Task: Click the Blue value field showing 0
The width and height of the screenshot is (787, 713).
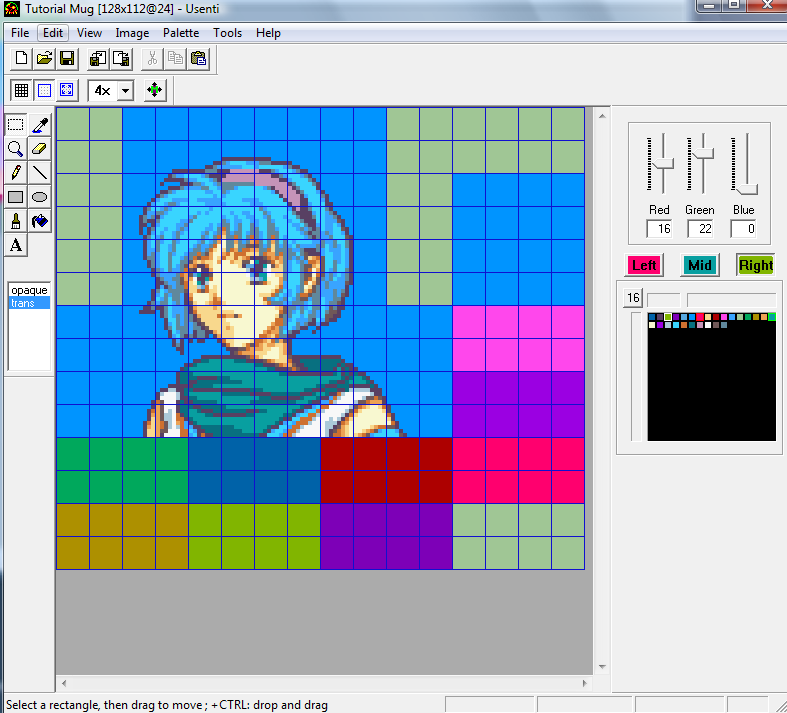Action: 743,229
